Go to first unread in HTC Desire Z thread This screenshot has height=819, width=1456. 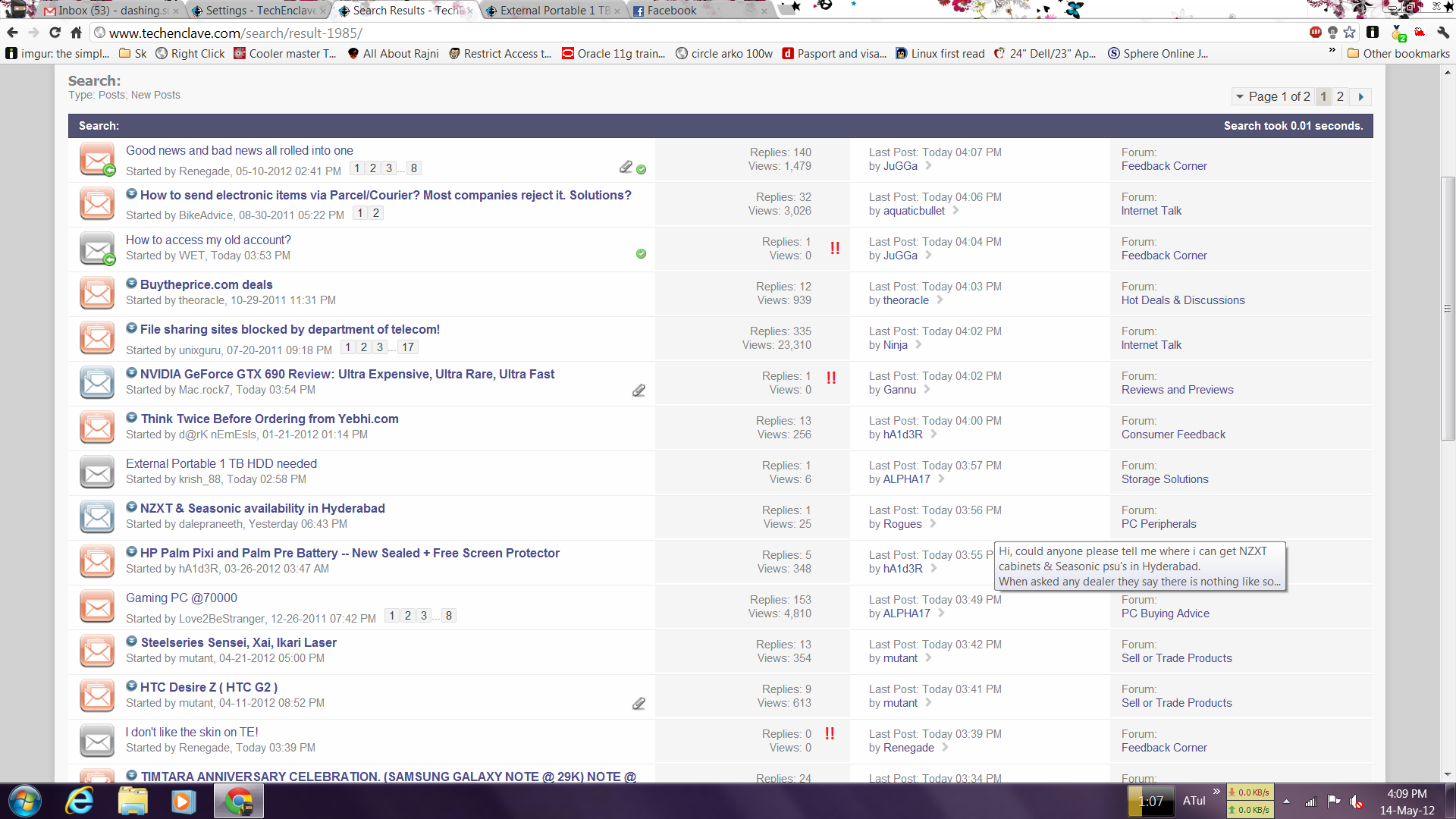pyautogui.click(x=131, y=686)
